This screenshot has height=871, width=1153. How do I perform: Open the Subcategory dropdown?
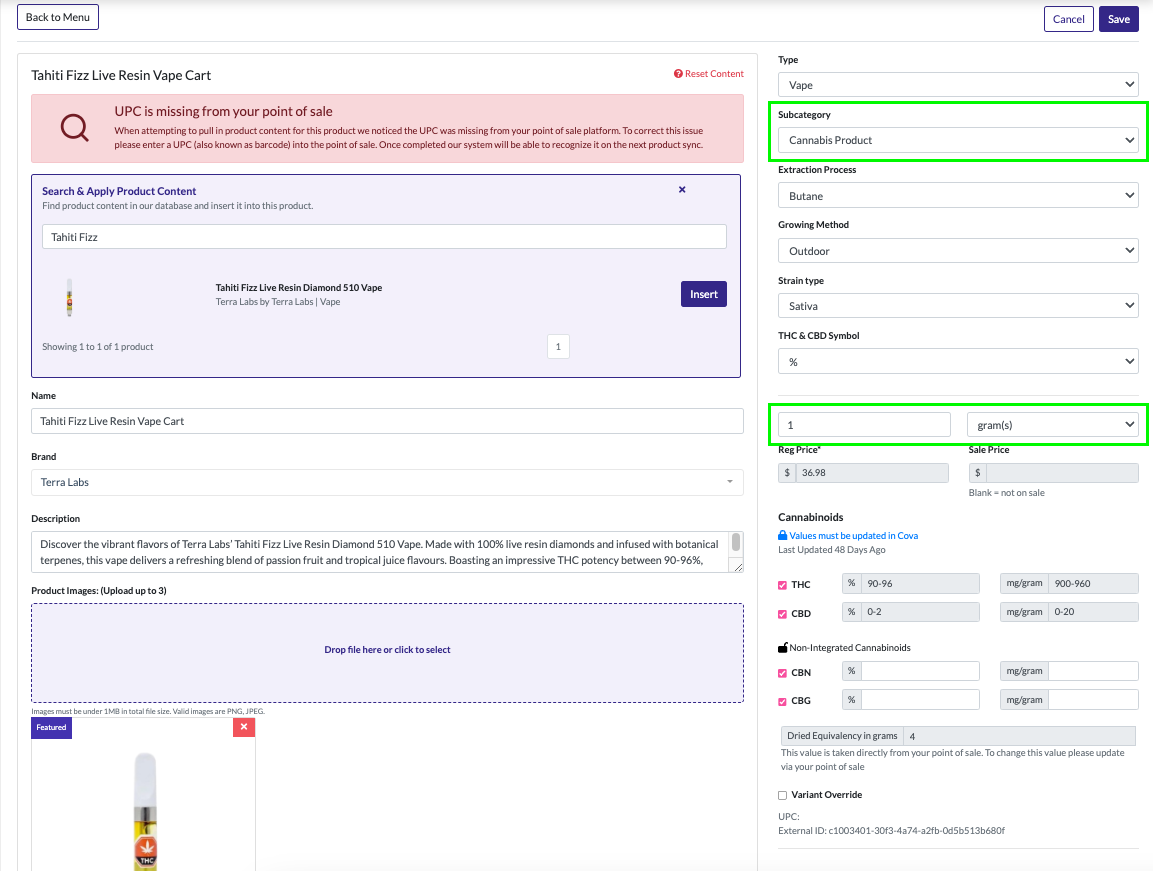[x=958, y=140]
